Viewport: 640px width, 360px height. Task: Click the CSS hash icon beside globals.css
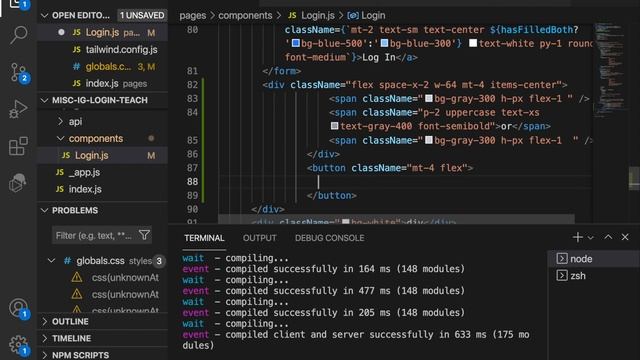[x=76, y=67]
